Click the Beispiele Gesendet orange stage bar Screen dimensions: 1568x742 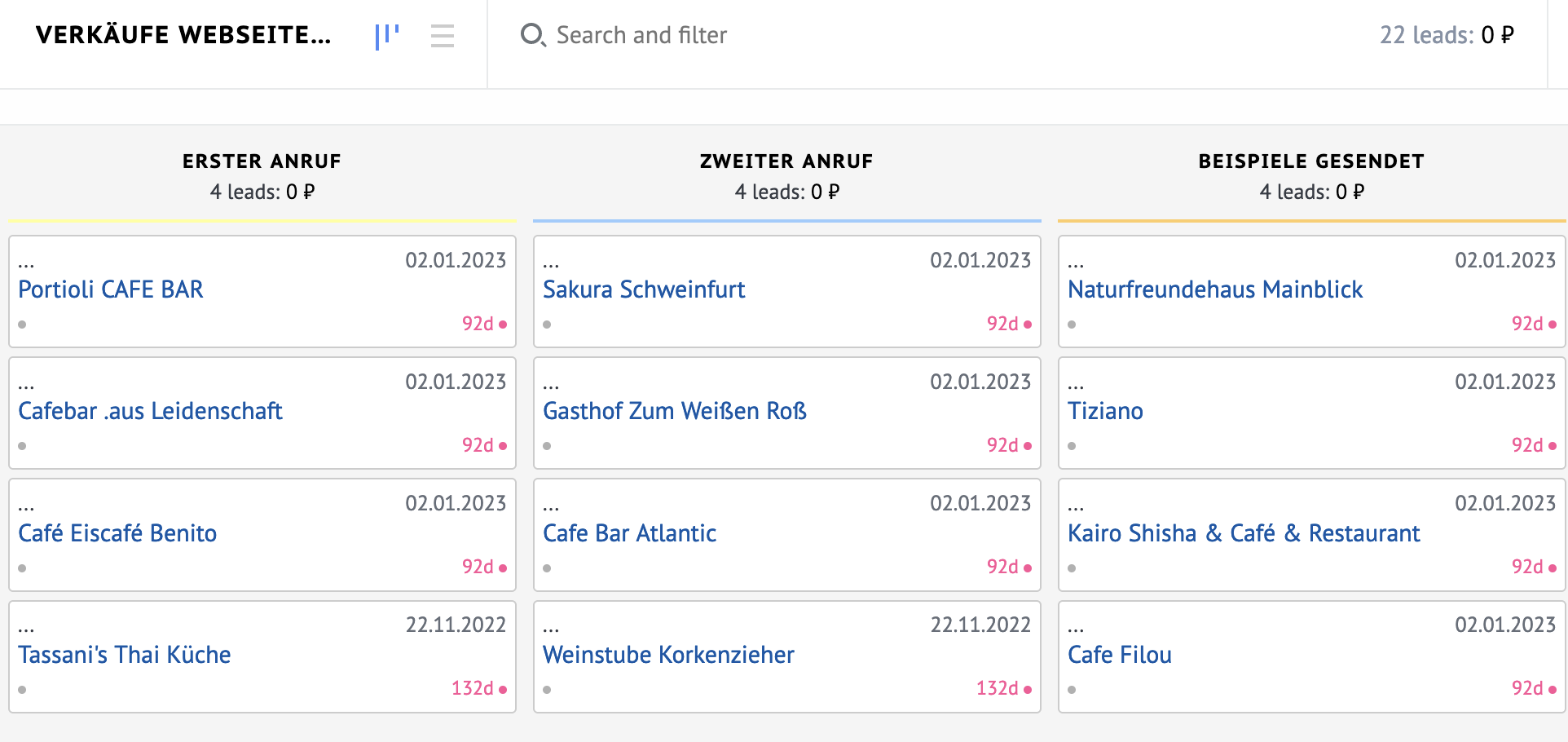(x=1311, y=221)
